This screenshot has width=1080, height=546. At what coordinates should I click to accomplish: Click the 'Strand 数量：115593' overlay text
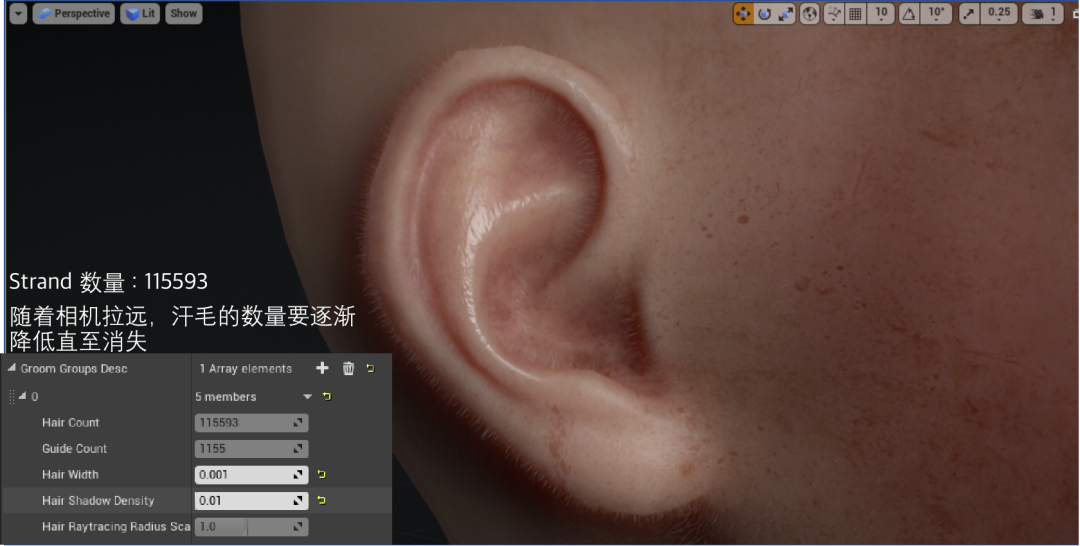[x=108, y=282]
